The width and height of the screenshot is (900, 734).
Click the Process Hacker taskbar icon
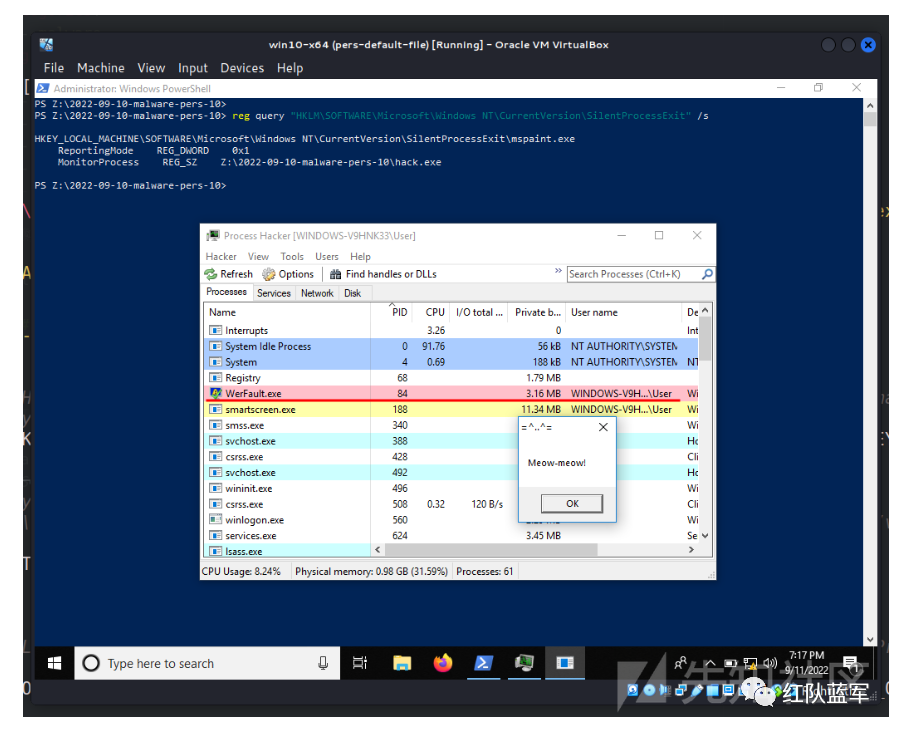tap(524, 663)
